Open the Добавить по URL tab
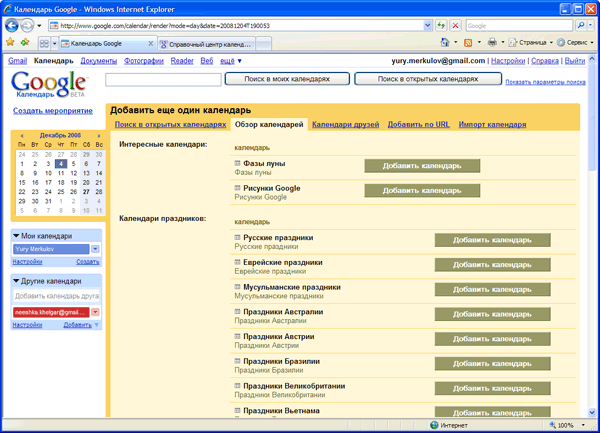This screenshot has height=433, width=600. point(419,124)
